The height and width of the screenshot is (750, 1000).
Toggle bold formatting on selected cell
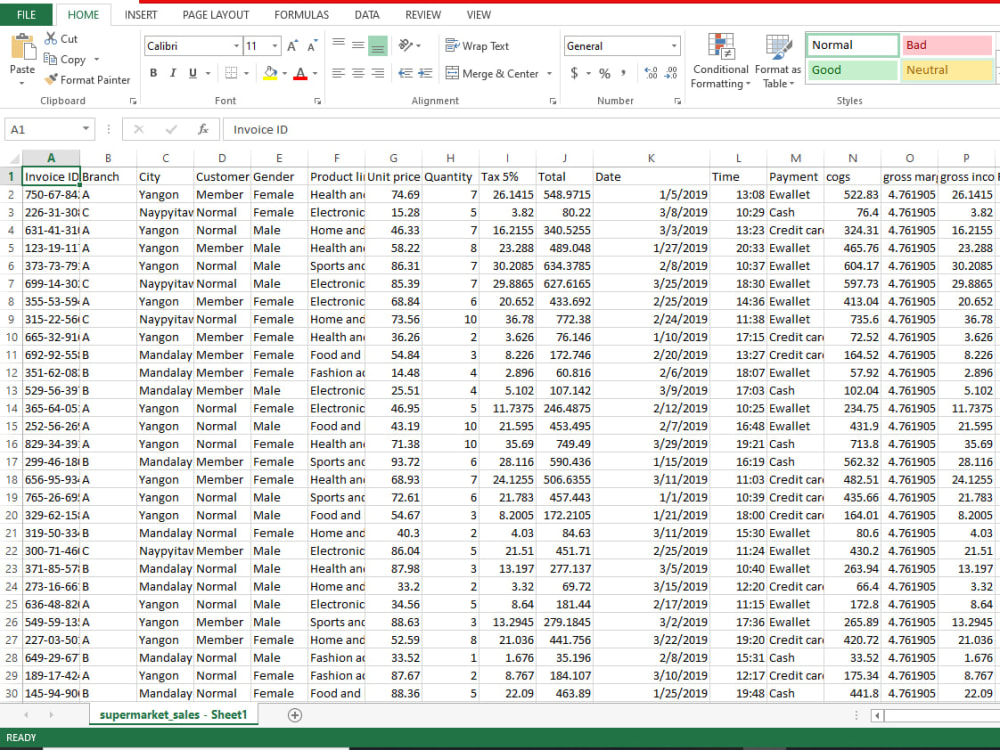click(x=153, y=73)
